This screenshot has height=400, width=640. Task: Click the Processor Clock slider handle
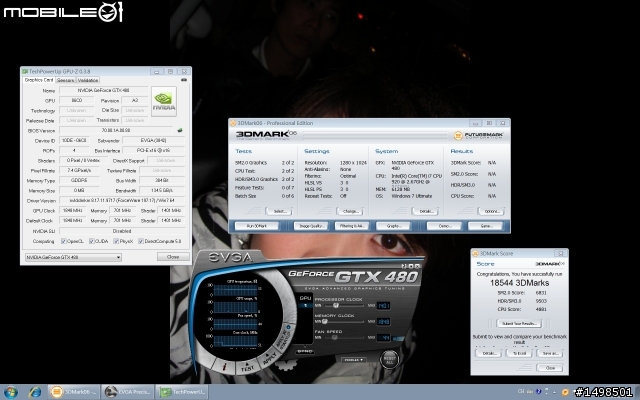pyautogui.click(x=336, y=305)
